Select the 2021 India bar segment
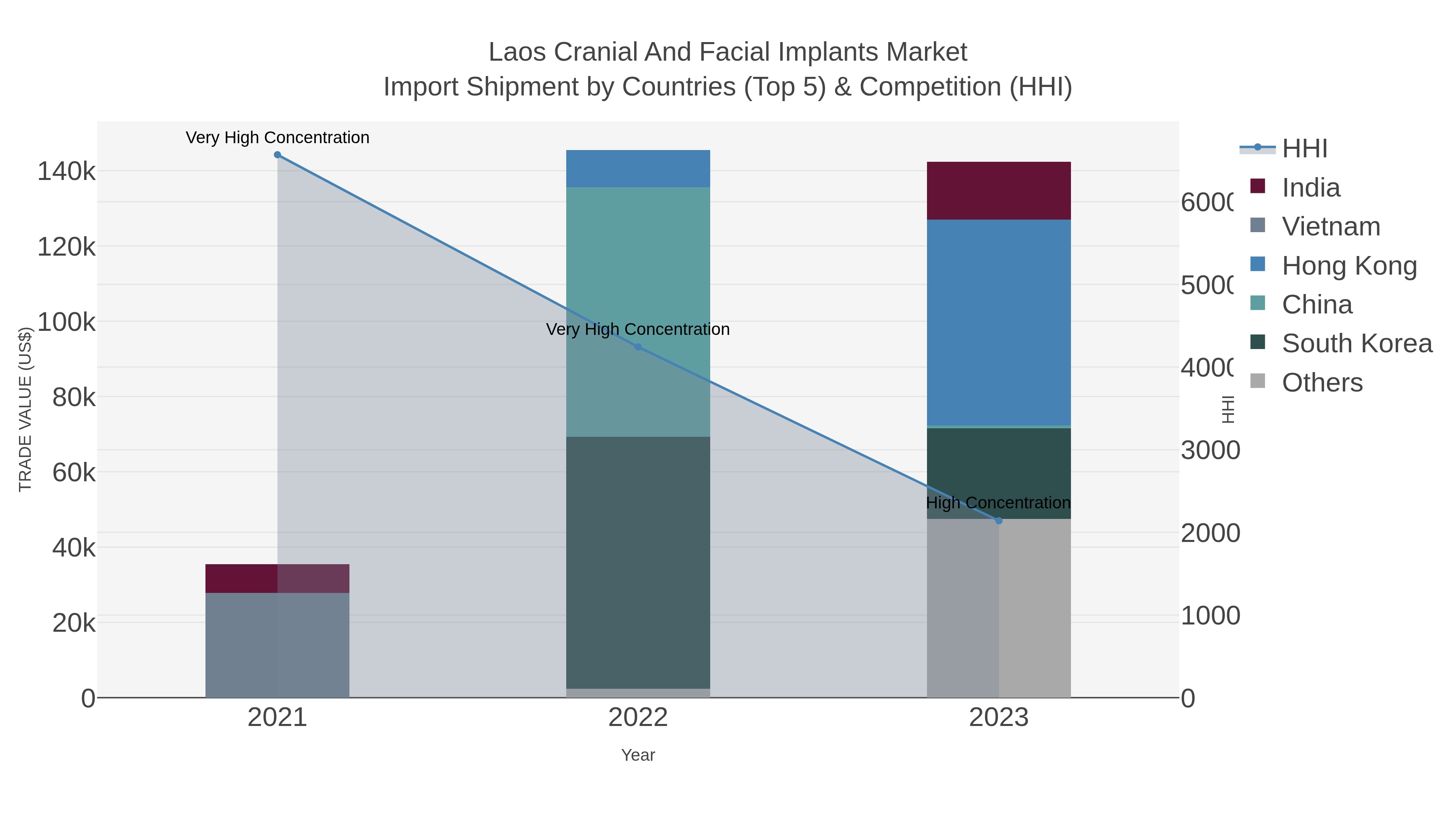Screen dimensions: 1456x819 point(277,578)
